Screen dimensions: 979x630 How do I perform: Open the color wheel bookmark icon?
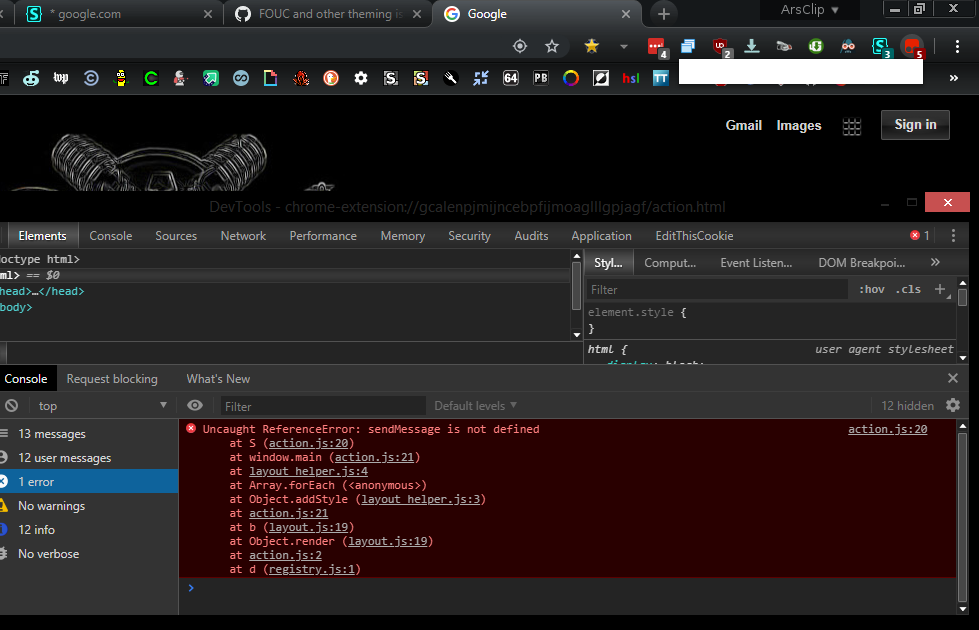pyautogui.click(x=571, y=78)
